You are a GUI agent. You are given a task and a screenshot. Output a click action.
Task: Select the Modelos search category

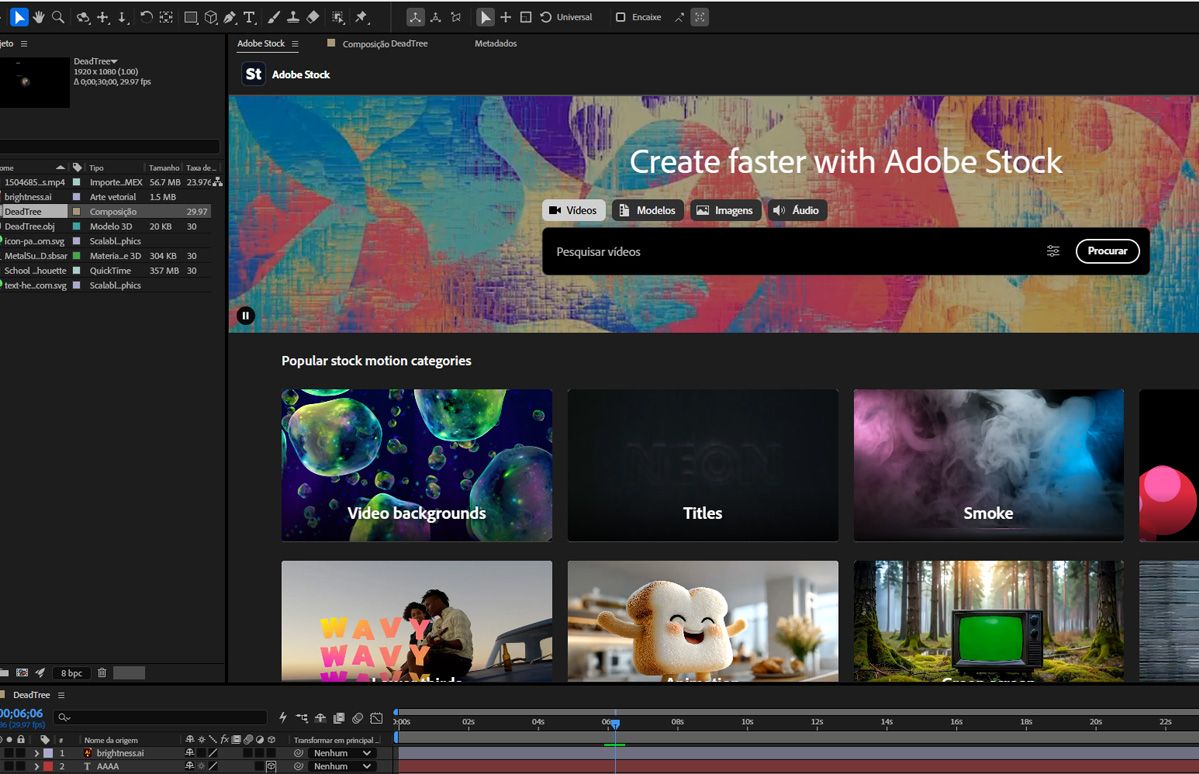point(648,210)
